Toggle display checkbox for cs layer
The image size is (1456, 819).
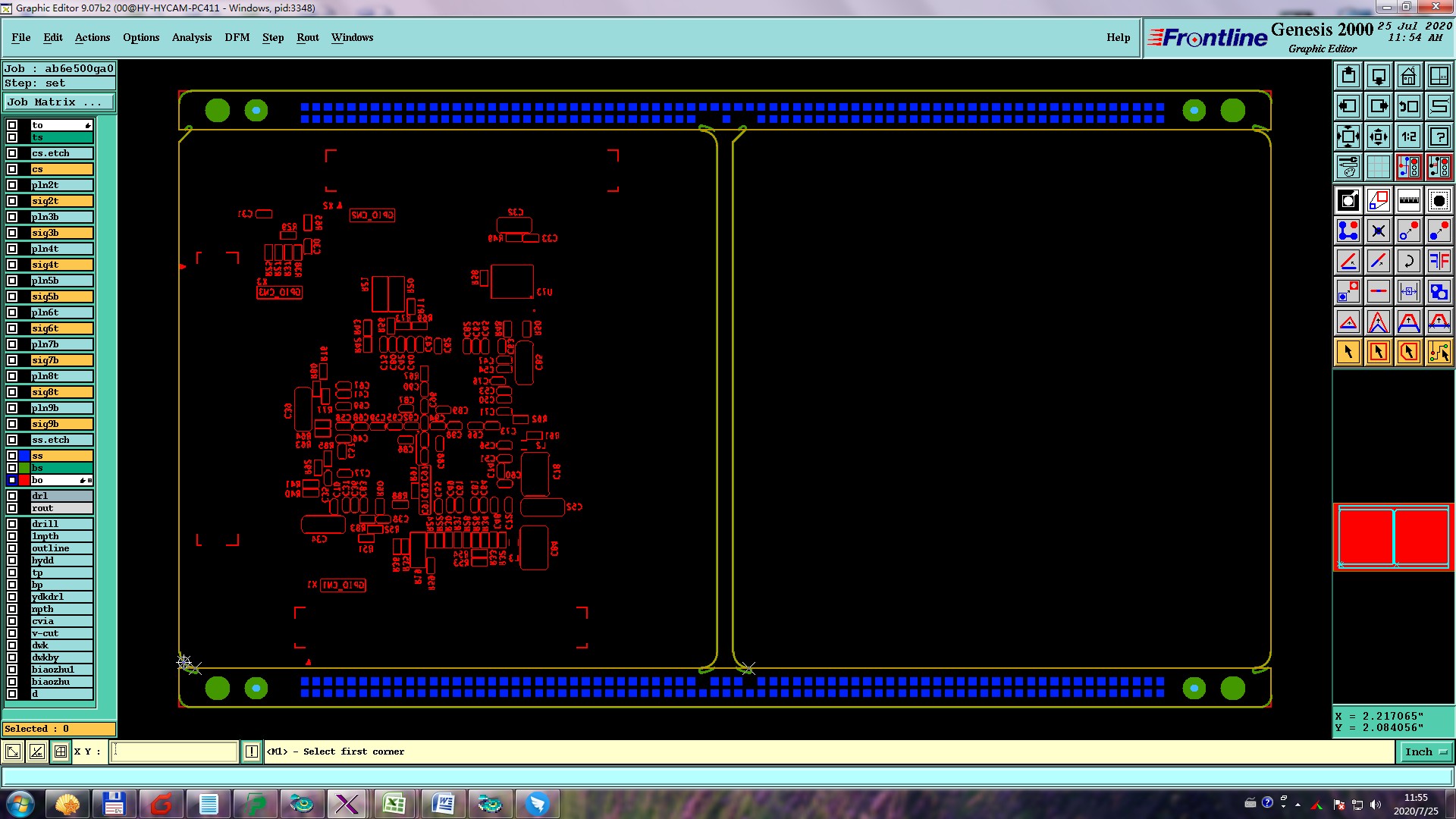tap(12, 169)
